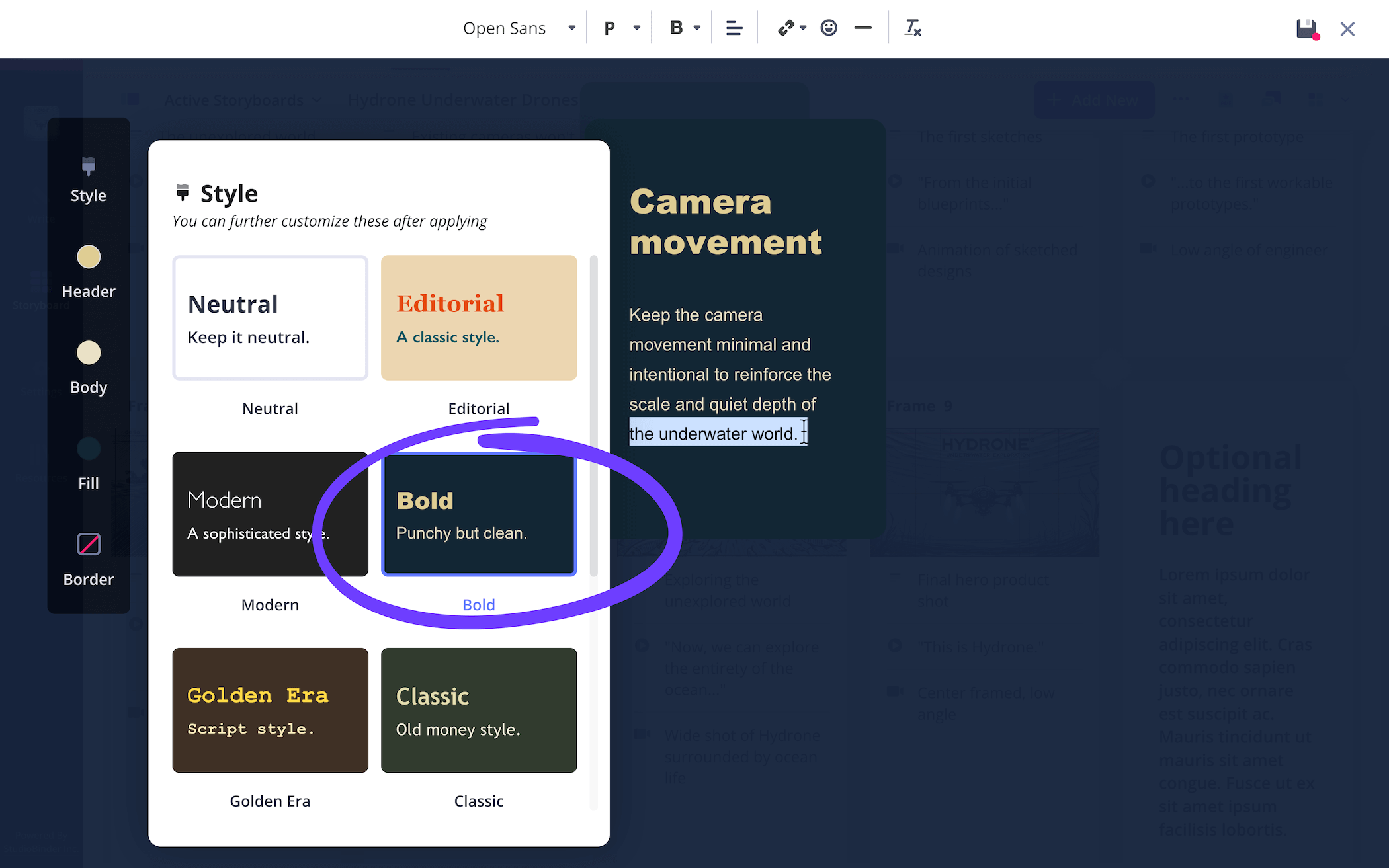
Task: Insert an emoji with the smiley icon
Action: pyautogui.click(x=829, y=28)
